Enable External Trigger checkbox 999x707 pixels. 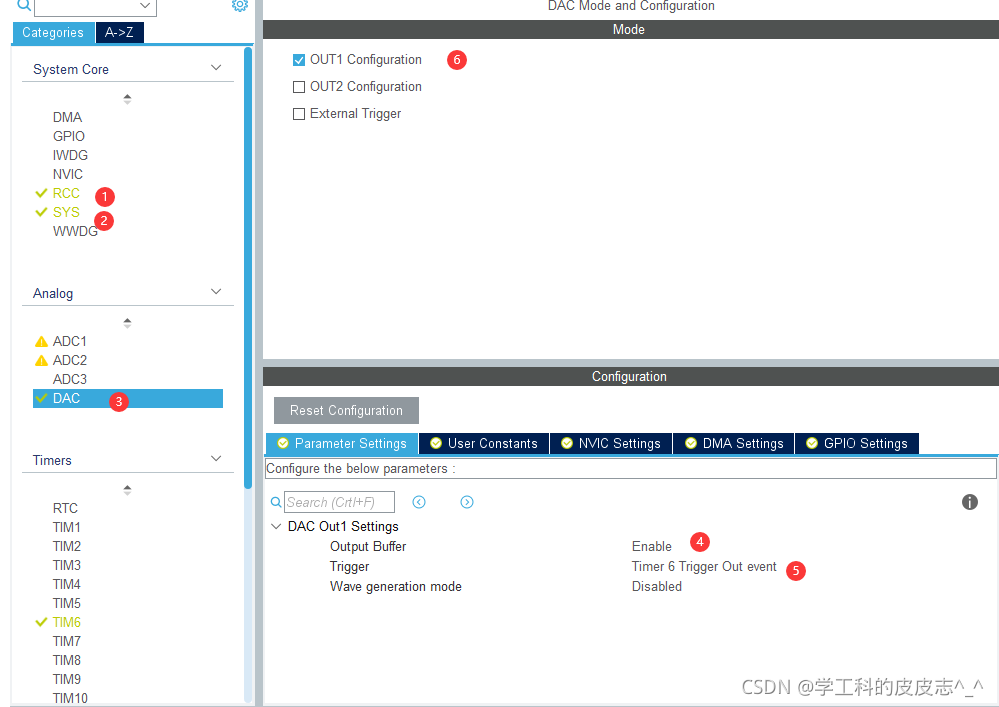click(x=299, y=114)
